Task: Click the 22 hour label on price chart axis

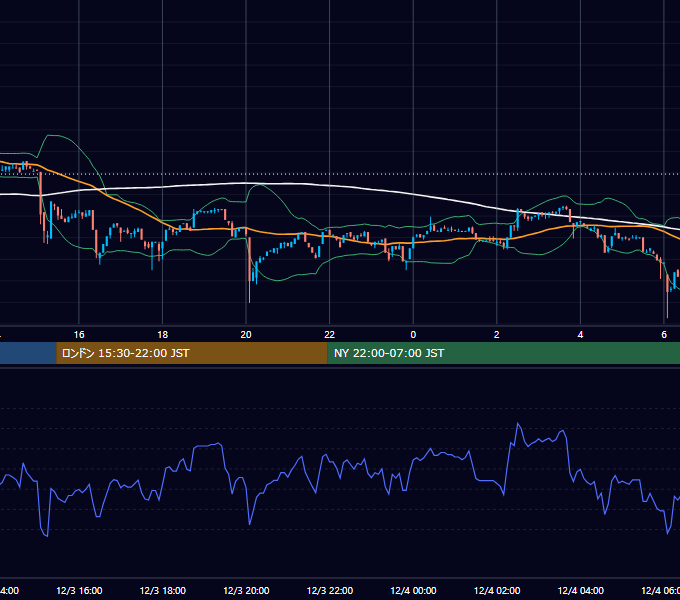Action: (x=330, y=335)
